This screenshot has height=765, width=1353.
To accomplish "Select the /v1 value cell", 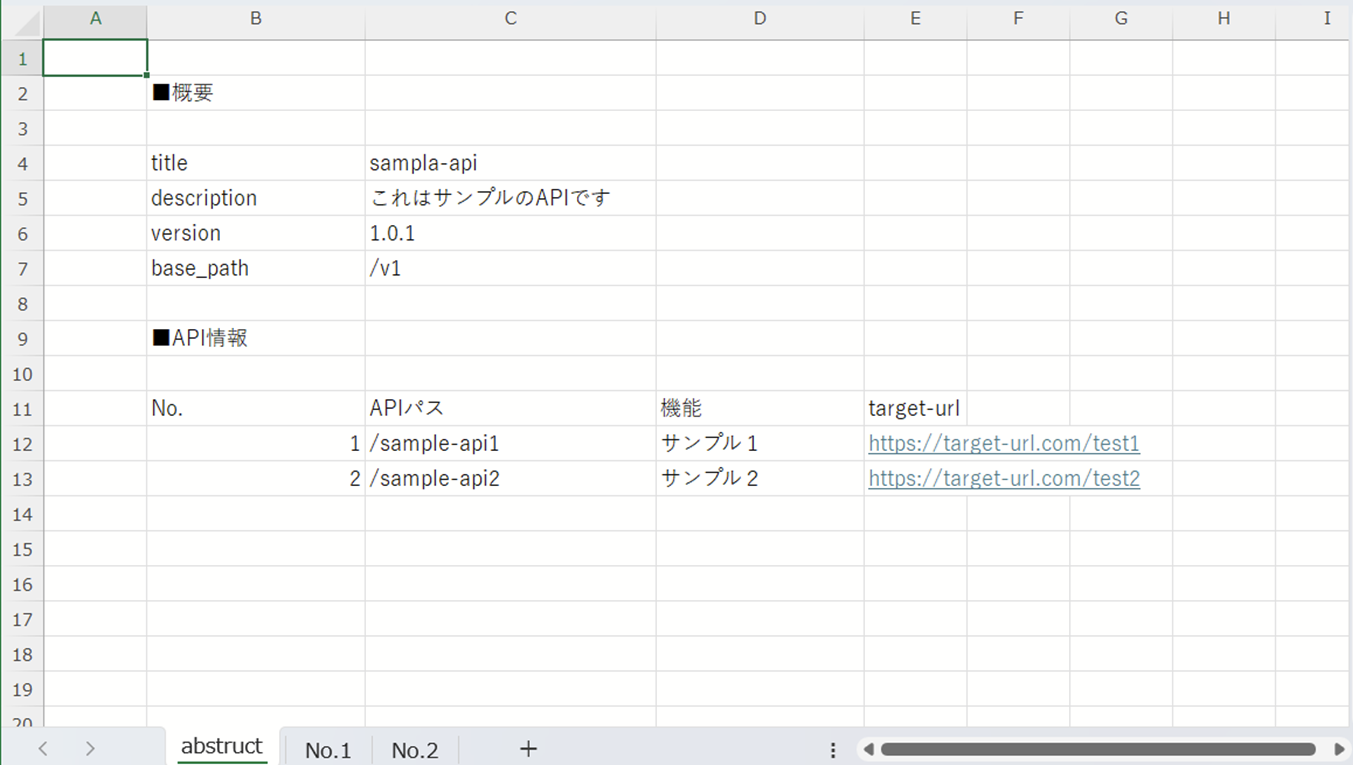I will (511, 268).
